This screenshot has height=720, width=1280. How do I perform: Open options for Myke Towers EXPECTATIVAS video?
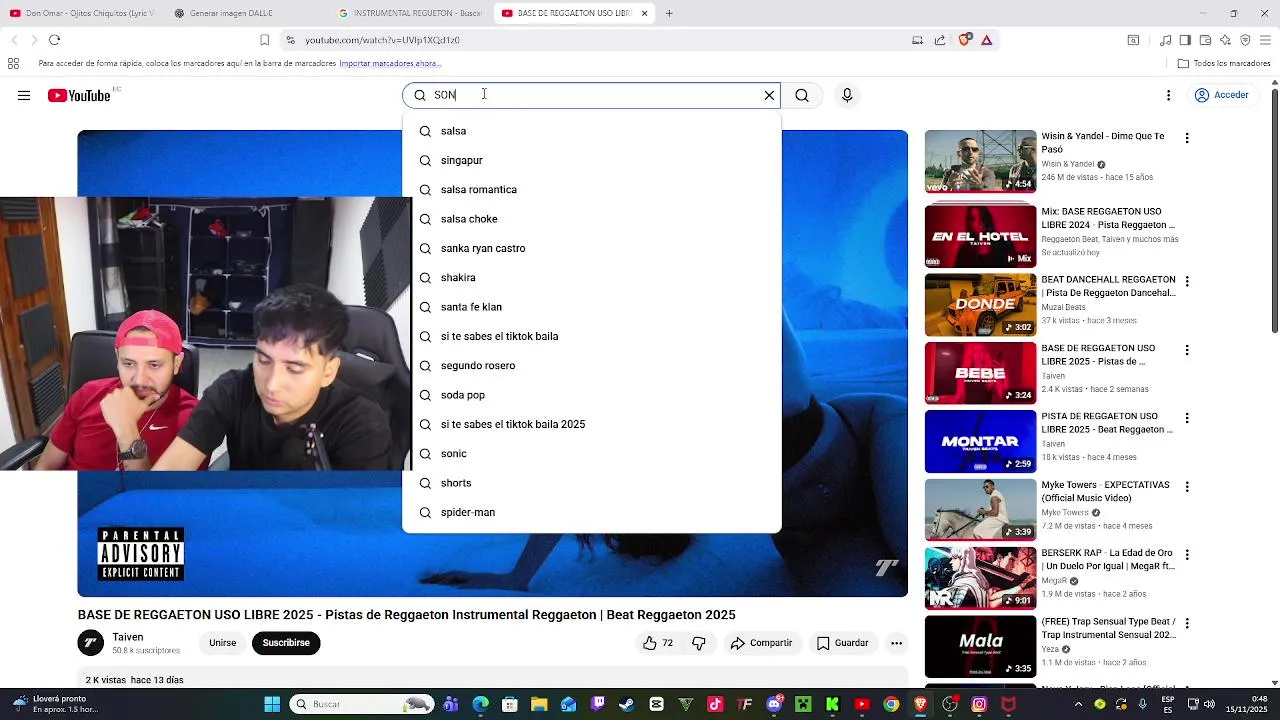[x=1187, y=487]
